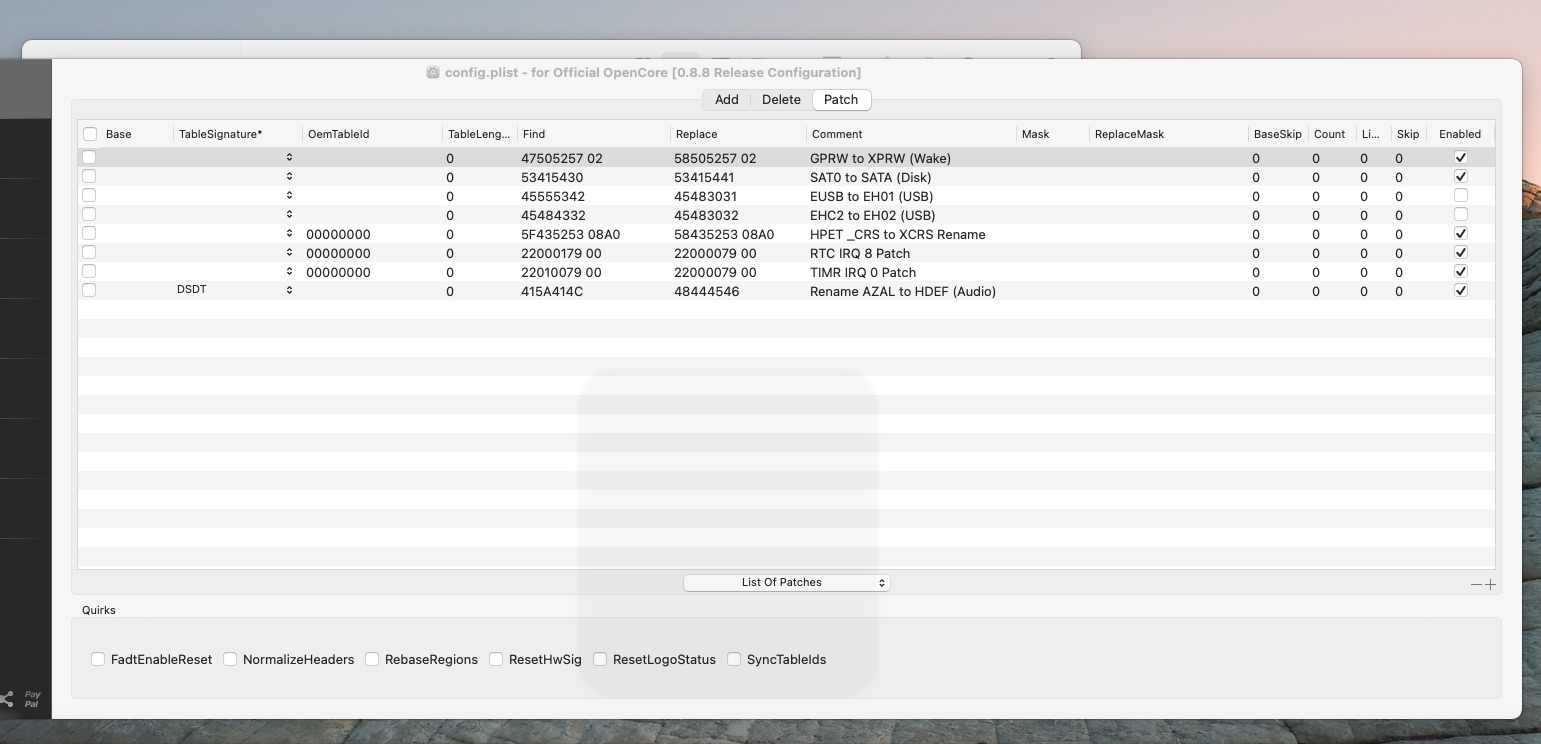This screenshot has width=1541, height=744.
Task: Enable the NormalizeHeaders quirk
Action: 230,659
